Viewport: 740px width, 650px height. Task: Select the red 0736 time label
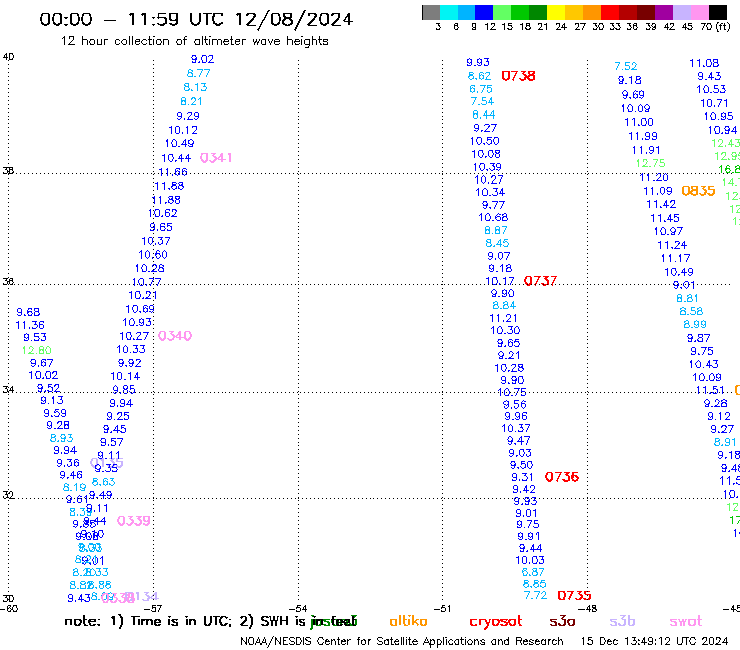[x=562, y=477]
